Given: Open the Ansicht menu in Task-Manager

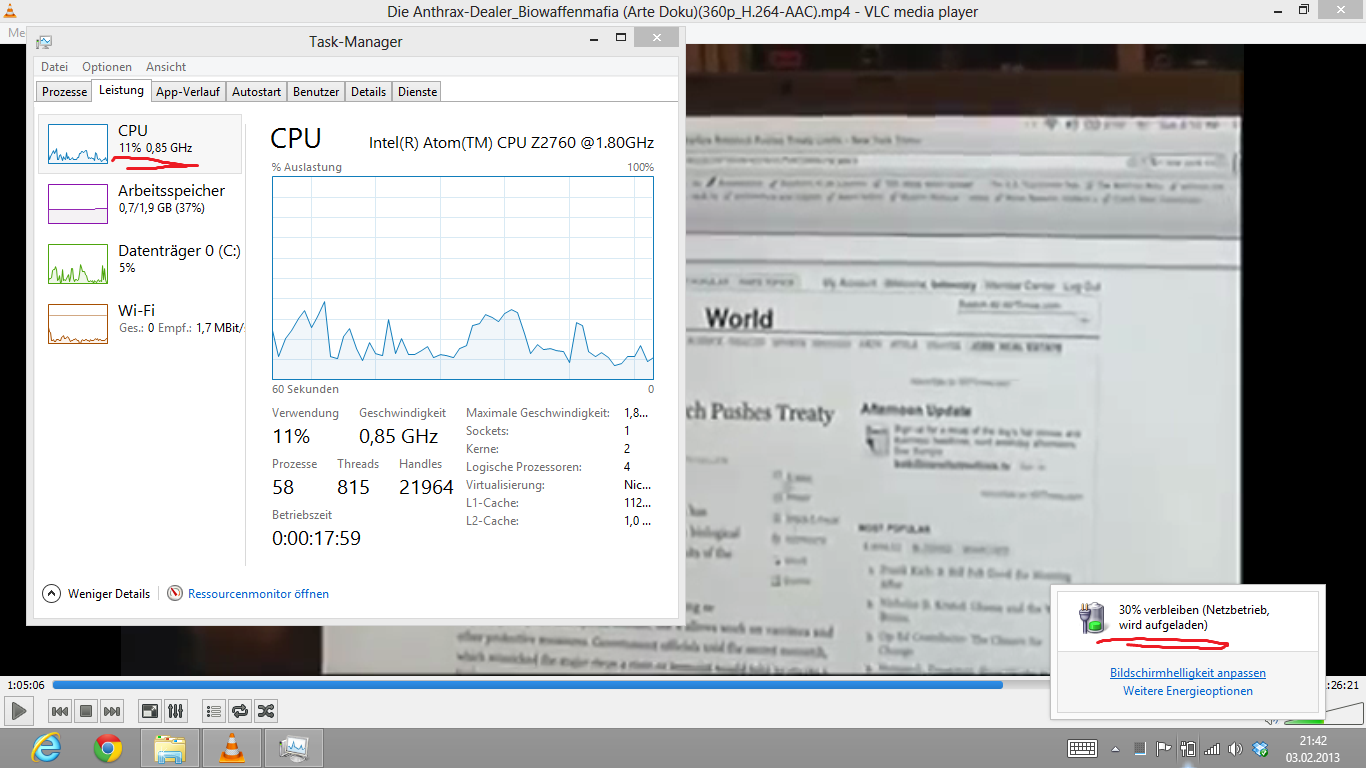Looking at the screenshot, I should (x=166, y=67).
